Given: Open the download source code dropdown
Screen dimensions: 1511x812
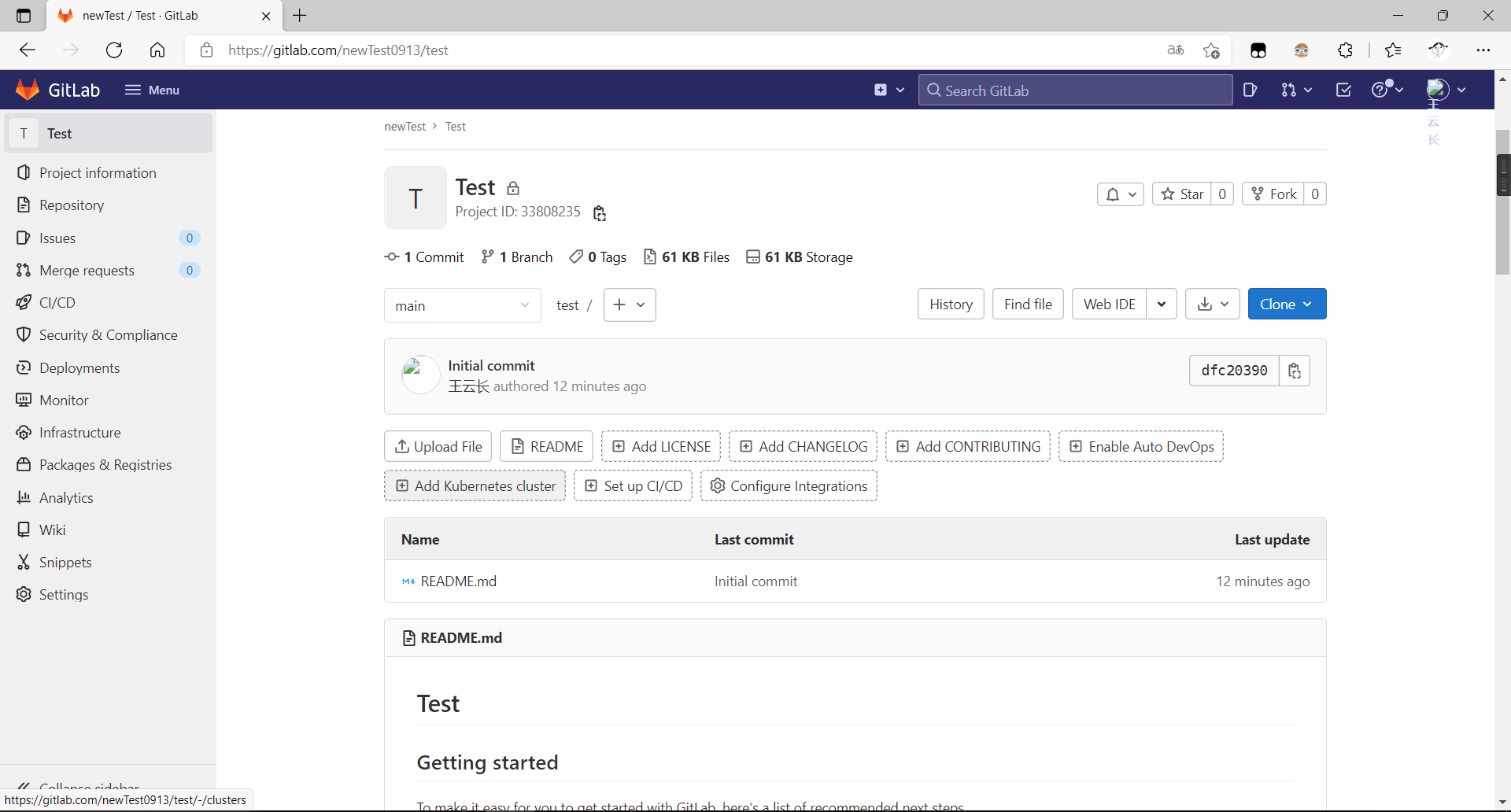Looking at the screenshot, I should (1213, 304).
